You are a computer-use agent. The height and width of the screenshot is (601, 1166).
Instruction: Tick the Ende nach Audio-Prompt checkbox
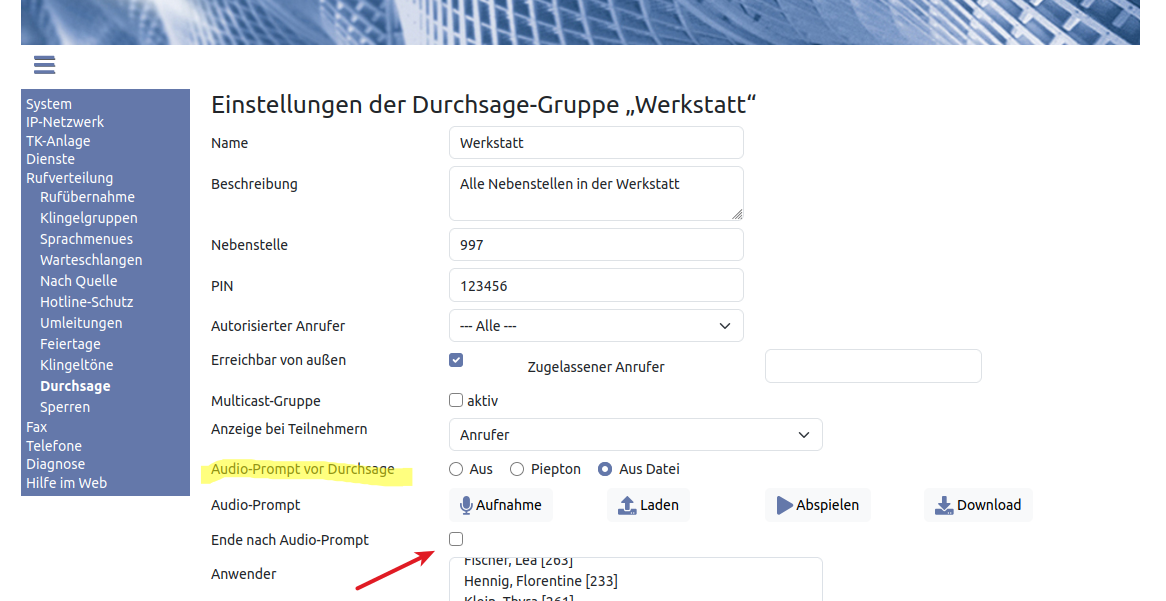[456, 539]
